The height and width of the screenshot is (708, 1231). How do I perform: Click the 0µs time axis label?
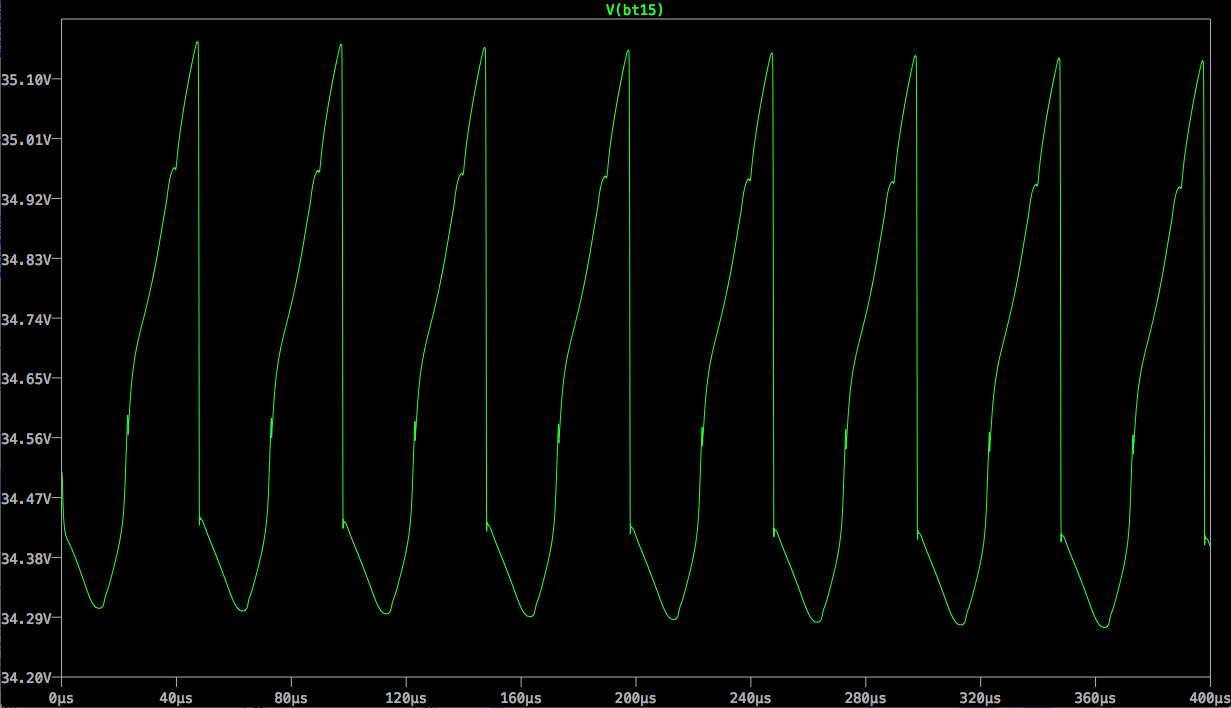point(61,696)
